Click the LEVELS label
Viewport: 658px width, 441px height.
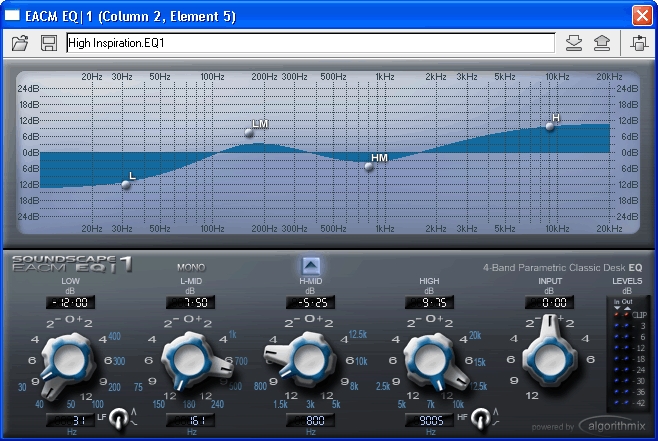[627, 281]
